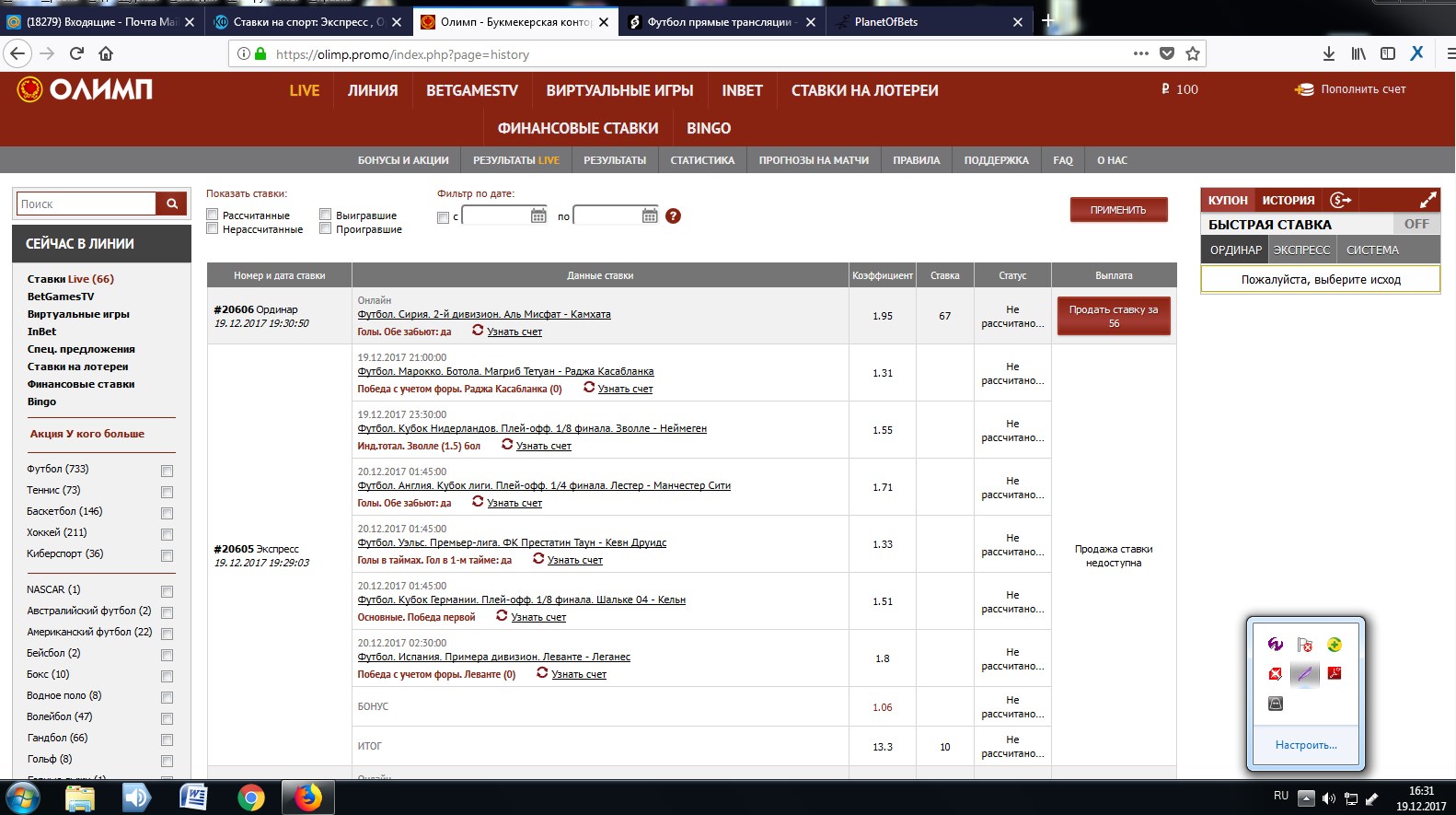Viewport: 1456px width, 815px height.
Task: Open Windows Explorer from the taskbar
Action: coord(80,798)
